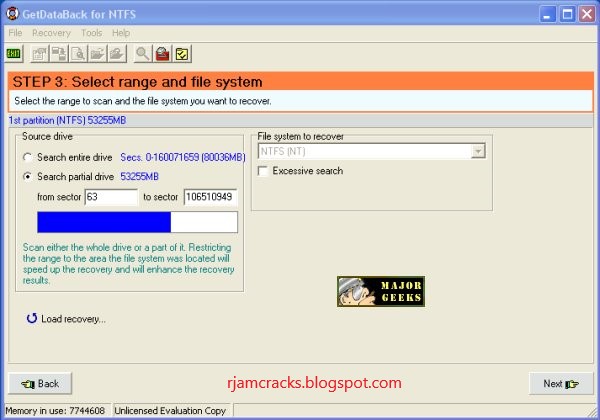
Task: Click the greyed-out two-windows copy toolbar icon
Action: click(x=59, y=54)
